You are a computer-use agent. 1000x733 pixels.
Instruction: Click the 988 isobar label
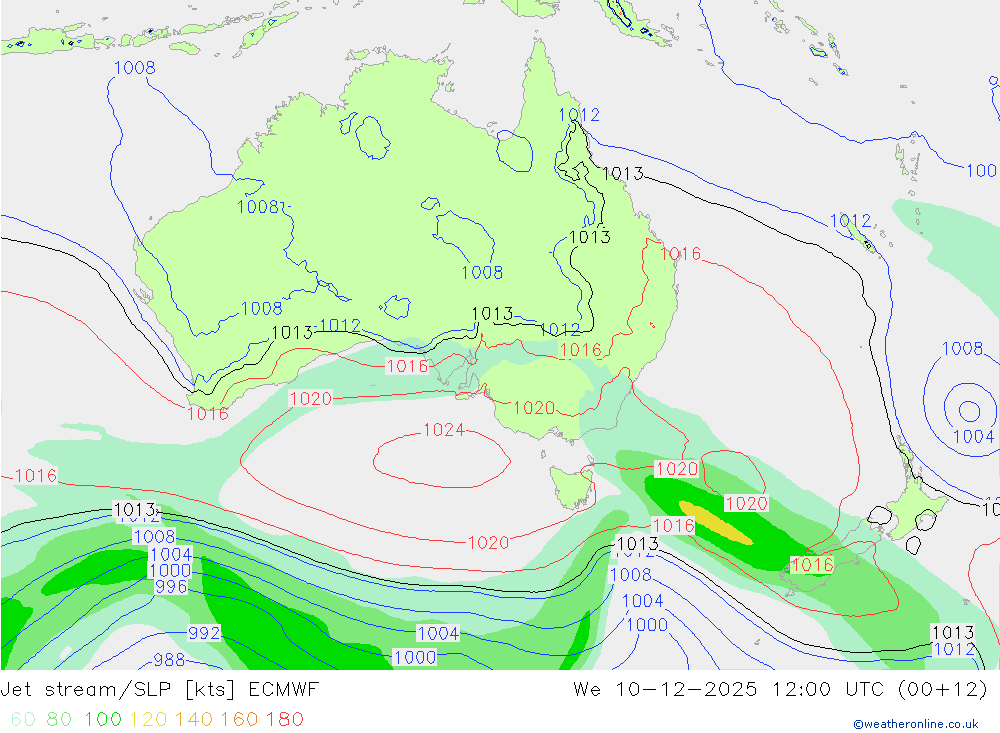point(169,660)
